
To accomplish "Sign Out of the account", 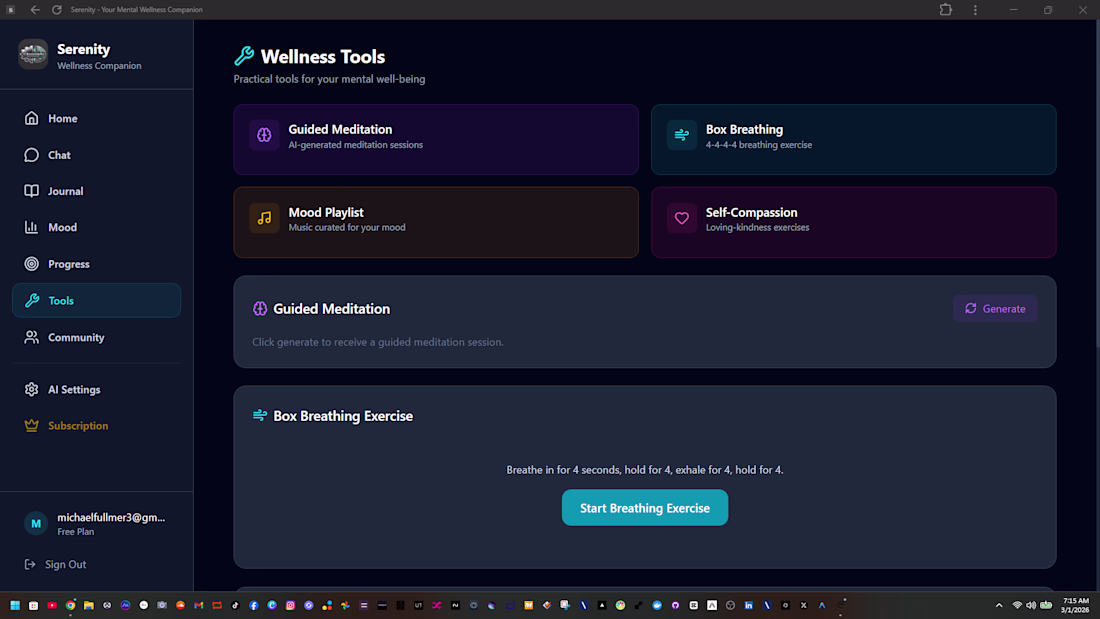I will (55, 564).
